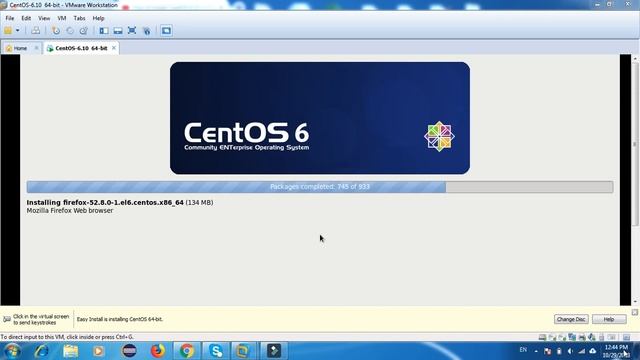Open the View menu
The image size is (640, 360).
(44, 18)
